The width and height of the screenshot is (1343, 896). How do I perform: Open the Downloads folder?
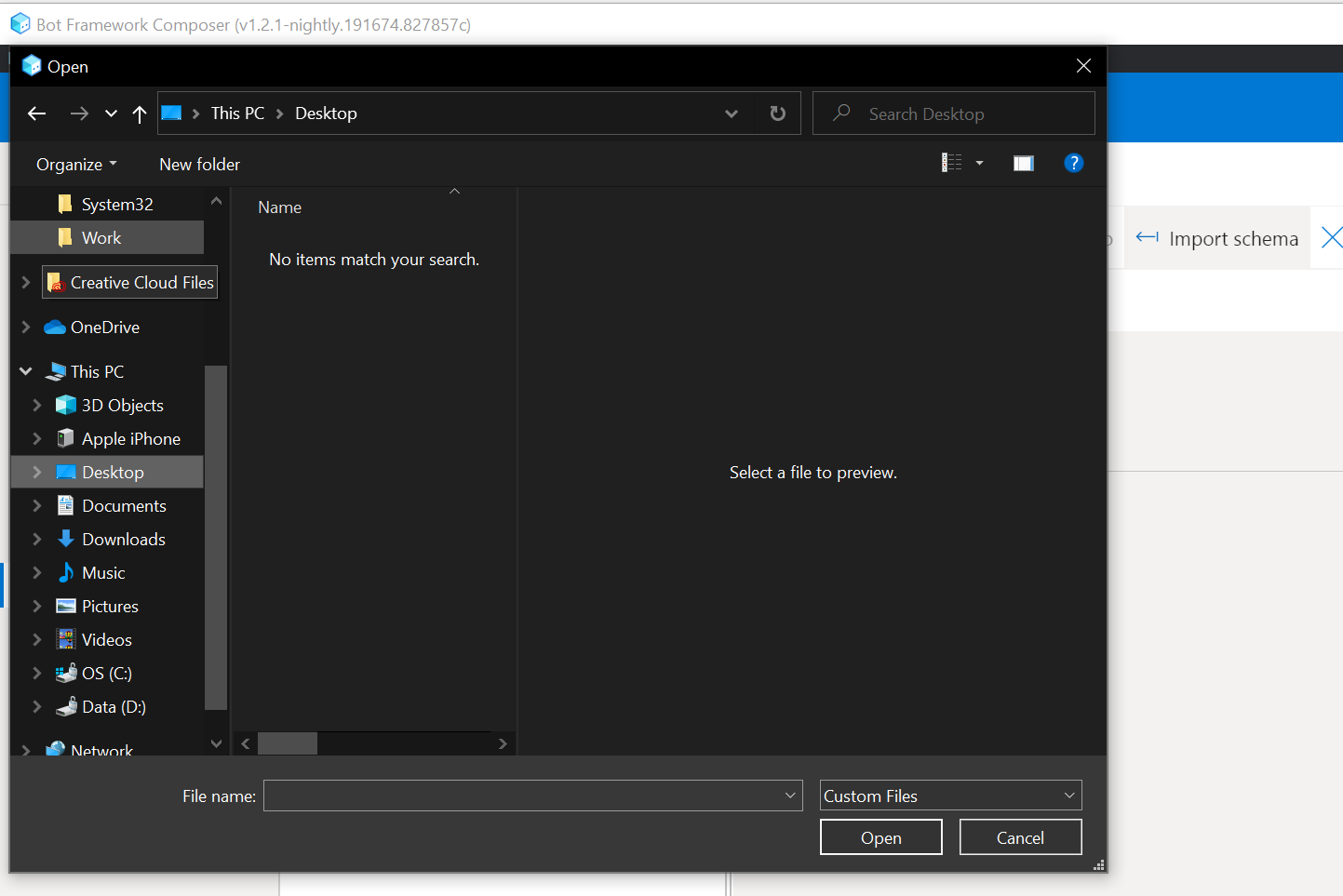coord(111,539)
